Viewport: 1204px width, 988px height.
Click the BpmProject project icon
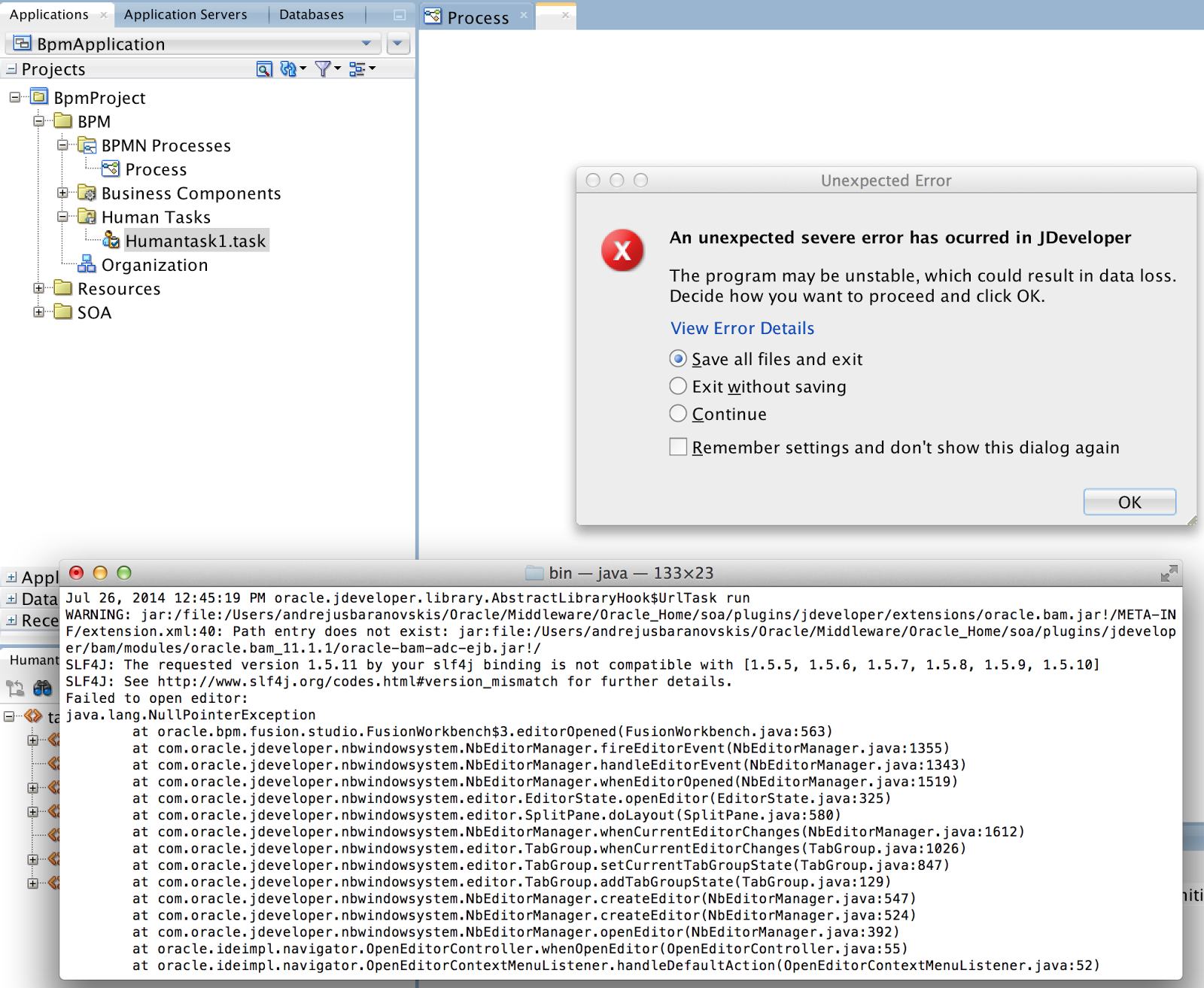pos(39,97)
